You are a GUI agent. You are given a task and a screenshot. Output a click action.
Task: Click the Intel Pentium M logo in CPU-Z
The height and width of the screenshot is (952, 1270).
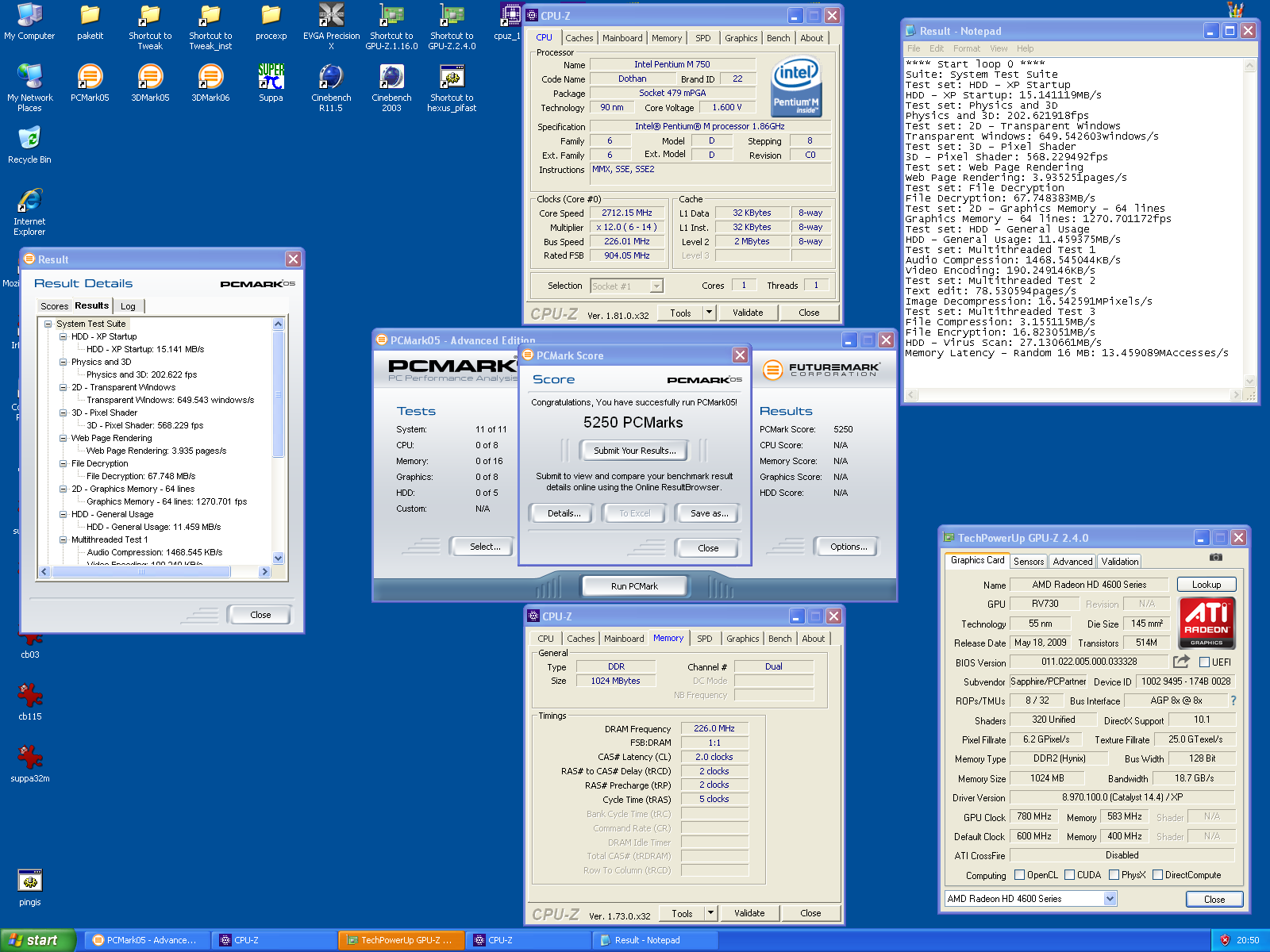coord(797,86)
